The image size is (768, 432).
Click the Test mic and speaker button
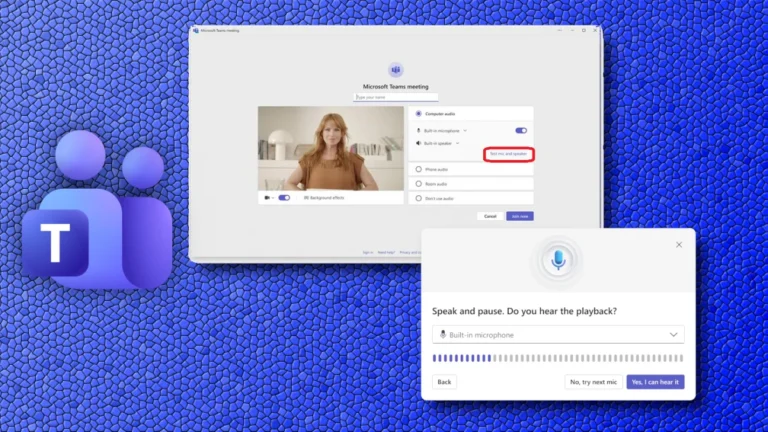508,154
